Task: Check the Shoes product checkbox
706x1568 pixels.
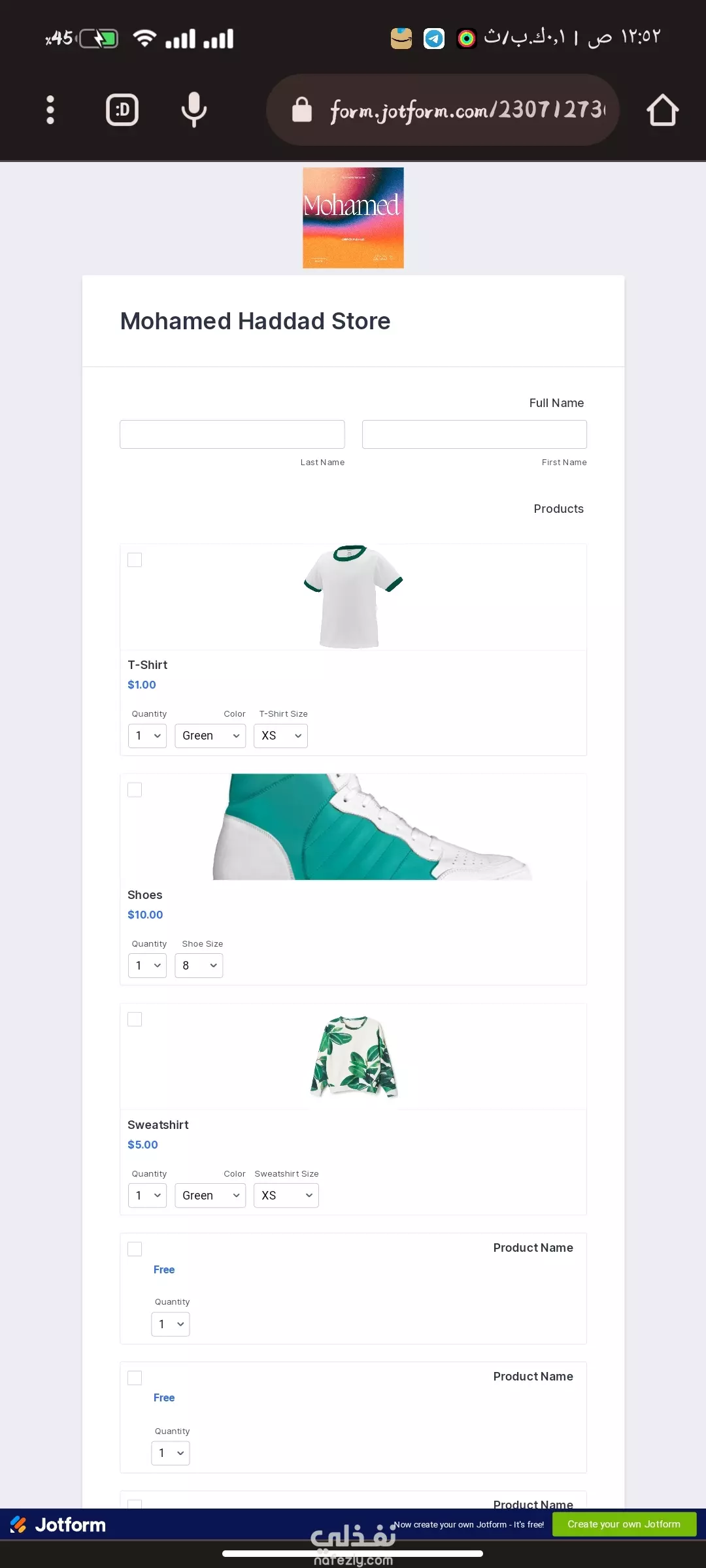Action: click(x=135, y=790)
